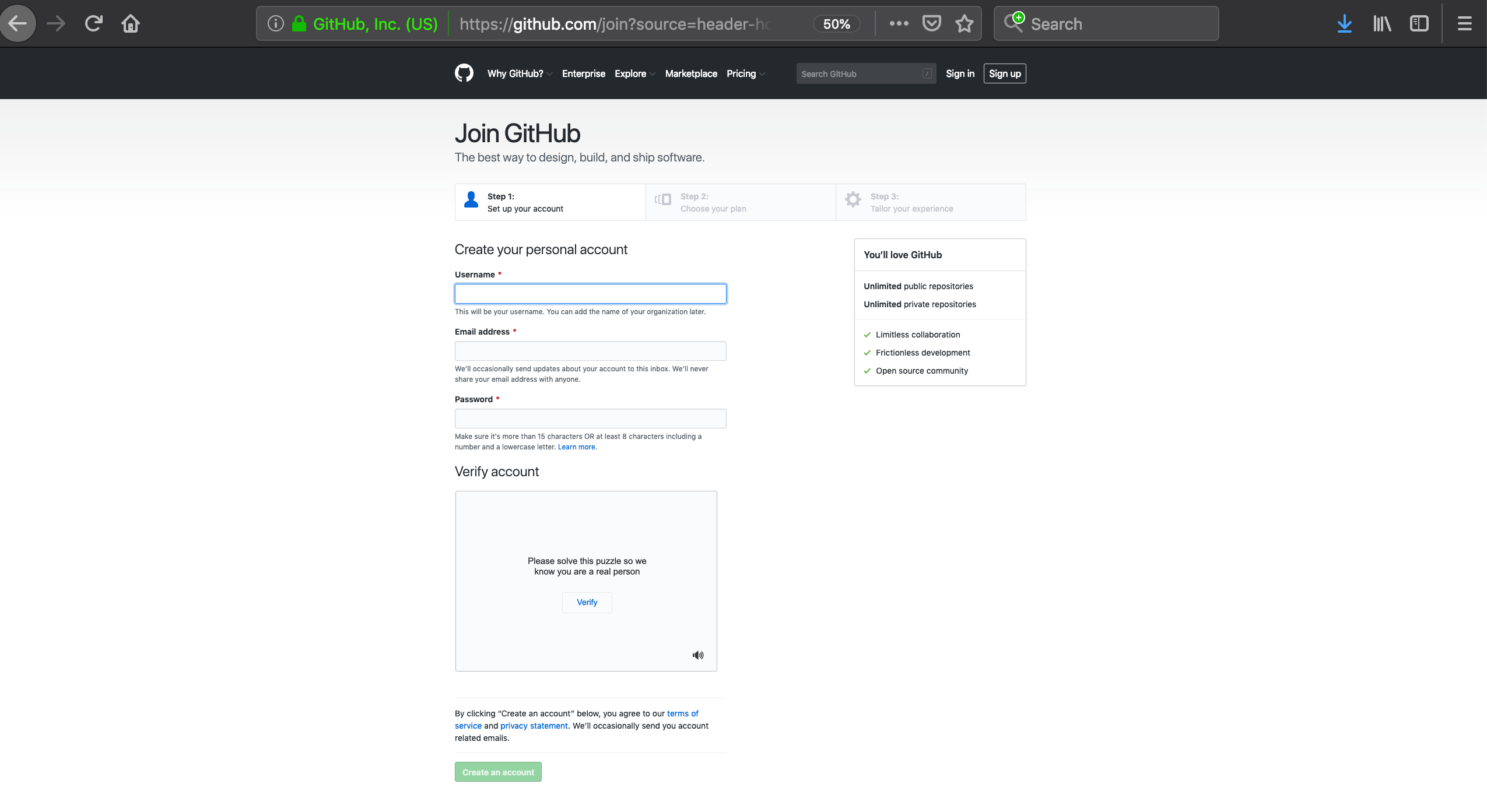Image resolution: width=1487 pixels, height=812 pixels.
Task: Click into the Email address input field
Action: [591, 350]
